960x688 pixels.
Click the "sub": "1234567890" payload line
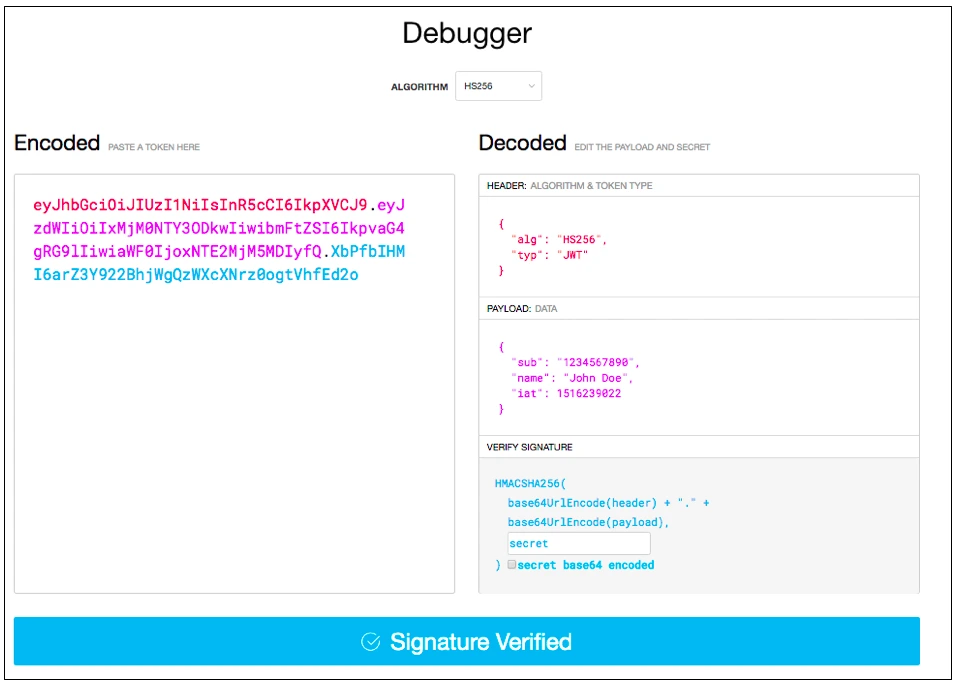(x=575, y=362)
